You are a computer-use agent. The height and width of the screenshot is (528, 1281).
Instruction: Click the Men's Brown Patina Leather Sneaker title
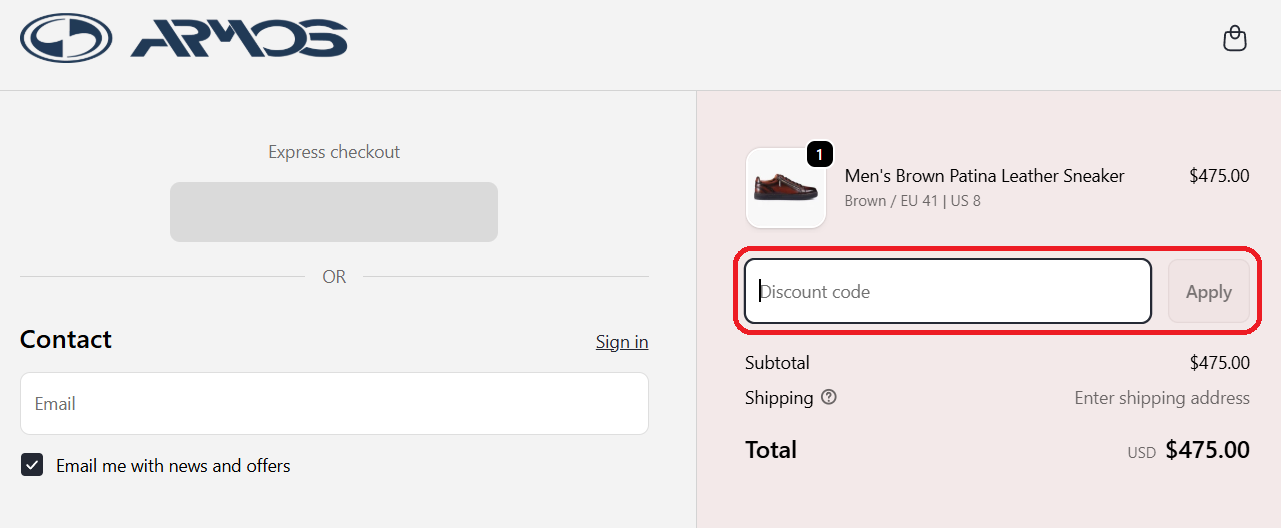pos(984,176)
